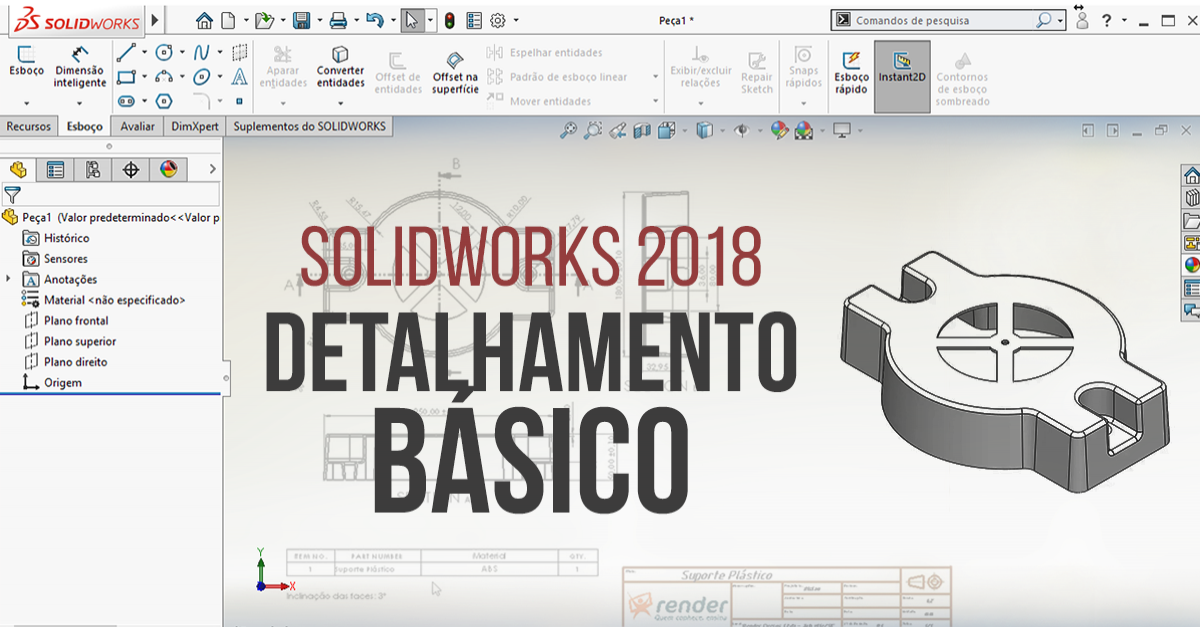The width and height of the screenshot is (1200, 627).
Task: Click the Comandos de pesquisa search field
Action: (x=940, y=19)
